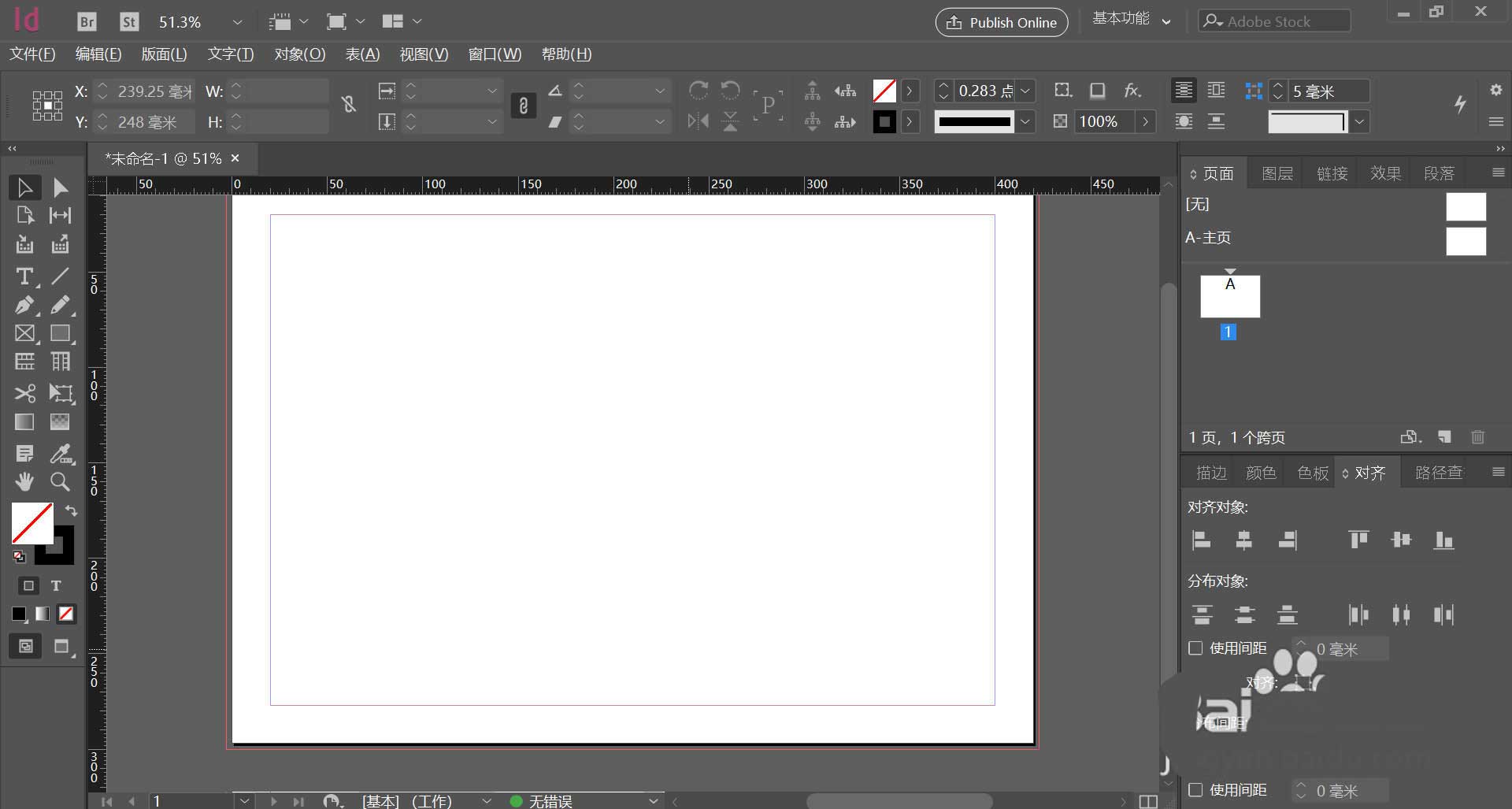Switch to the 图层 panel tab
1512x809 pixels.
coord(1277,173)
